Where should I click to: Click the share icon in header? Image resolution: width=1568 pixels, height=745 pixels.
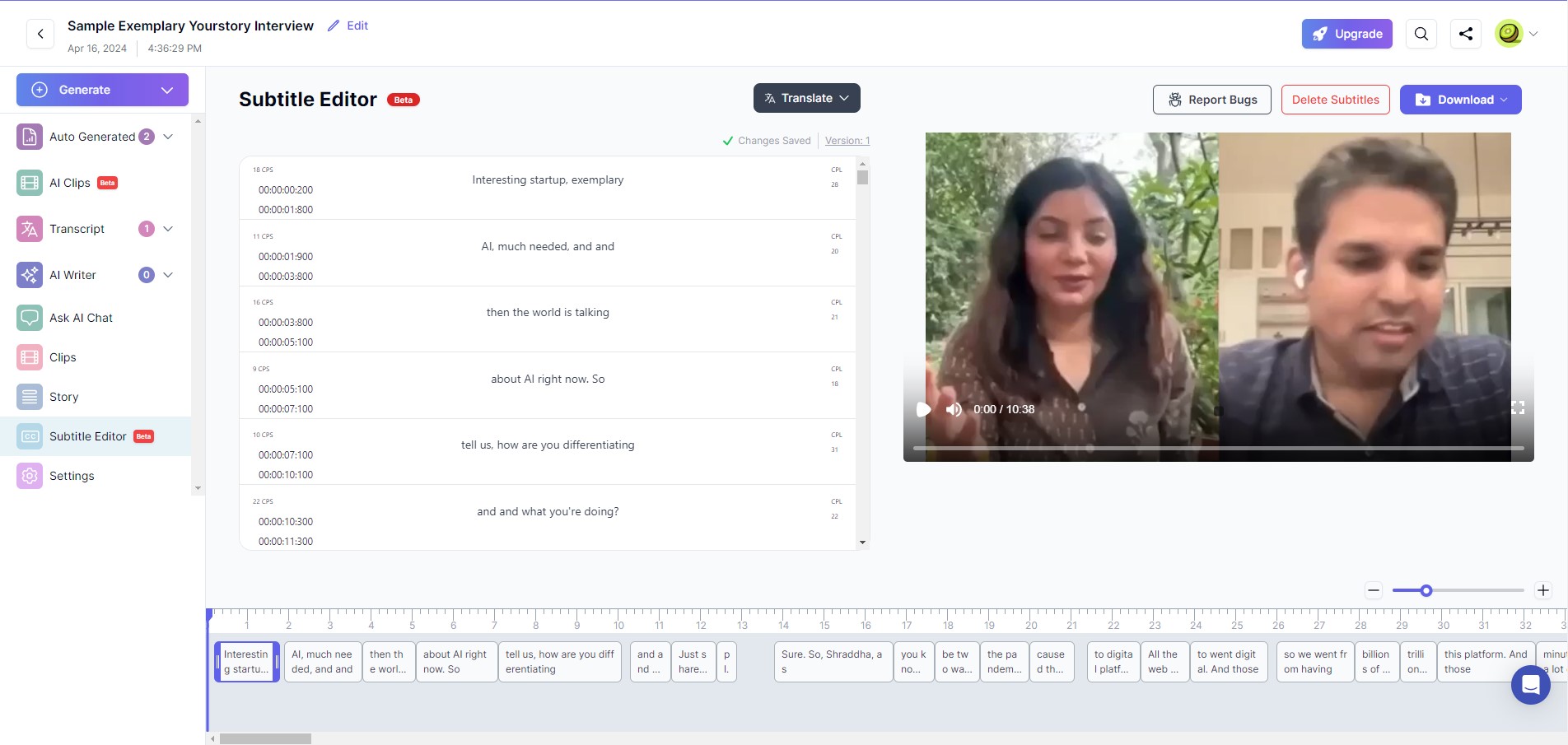click(x=1466, y=34)
